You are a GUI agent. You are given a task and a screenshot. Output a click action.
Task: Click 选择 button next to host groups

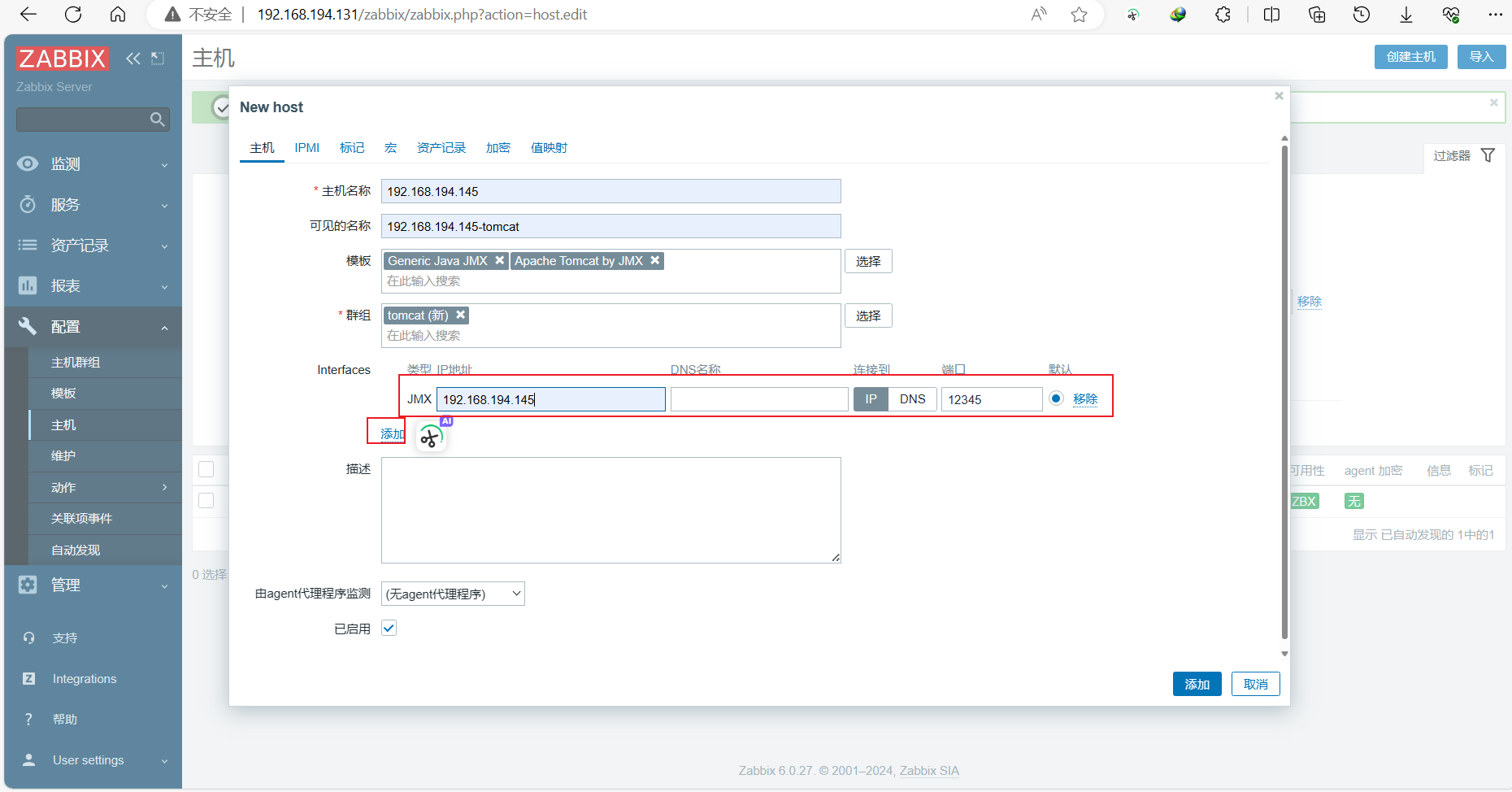point(868,315)
